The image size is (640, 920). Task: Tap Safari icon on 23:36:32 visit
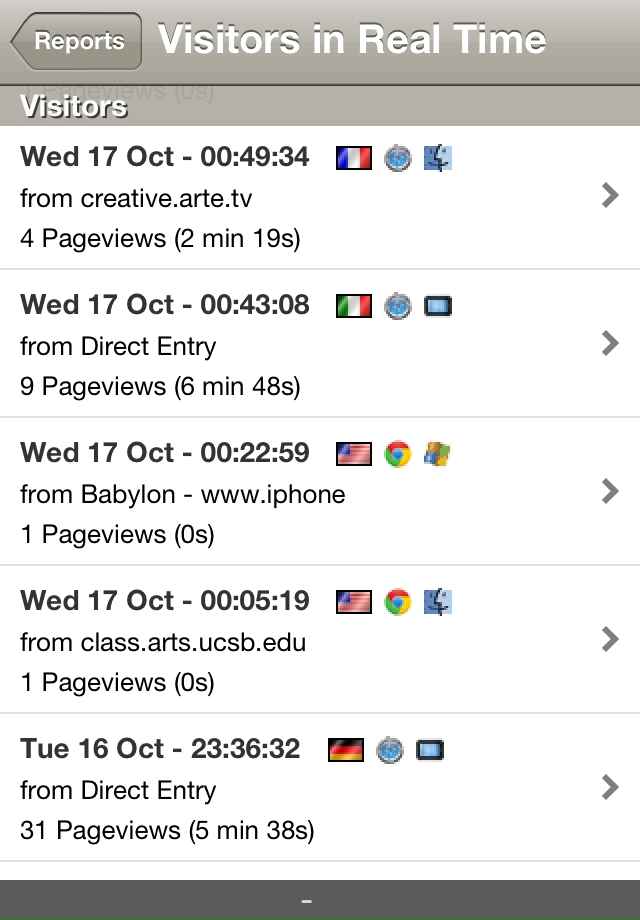click(x=390, y=749)
